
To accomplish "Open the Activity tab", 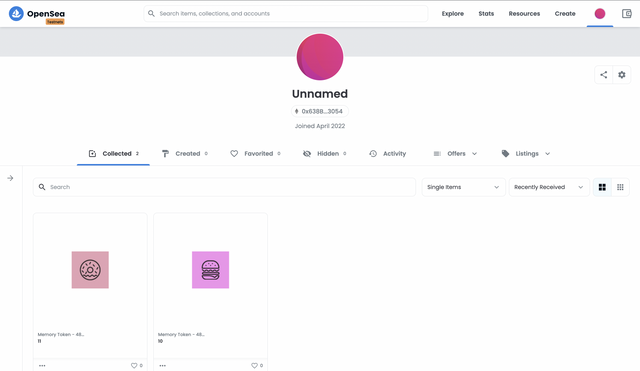I will click(x=387, y=153).
